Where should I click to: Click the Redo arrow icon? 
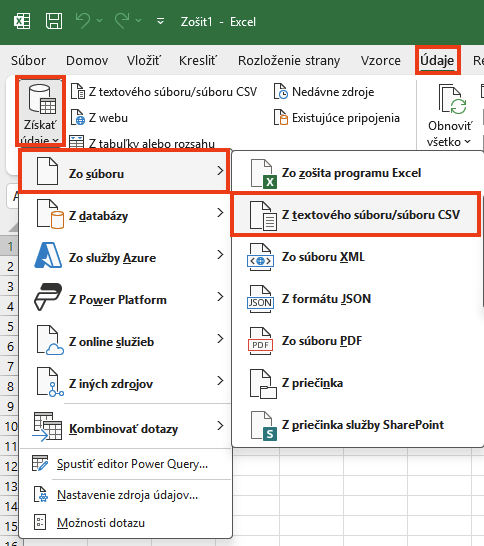[122, 21]
